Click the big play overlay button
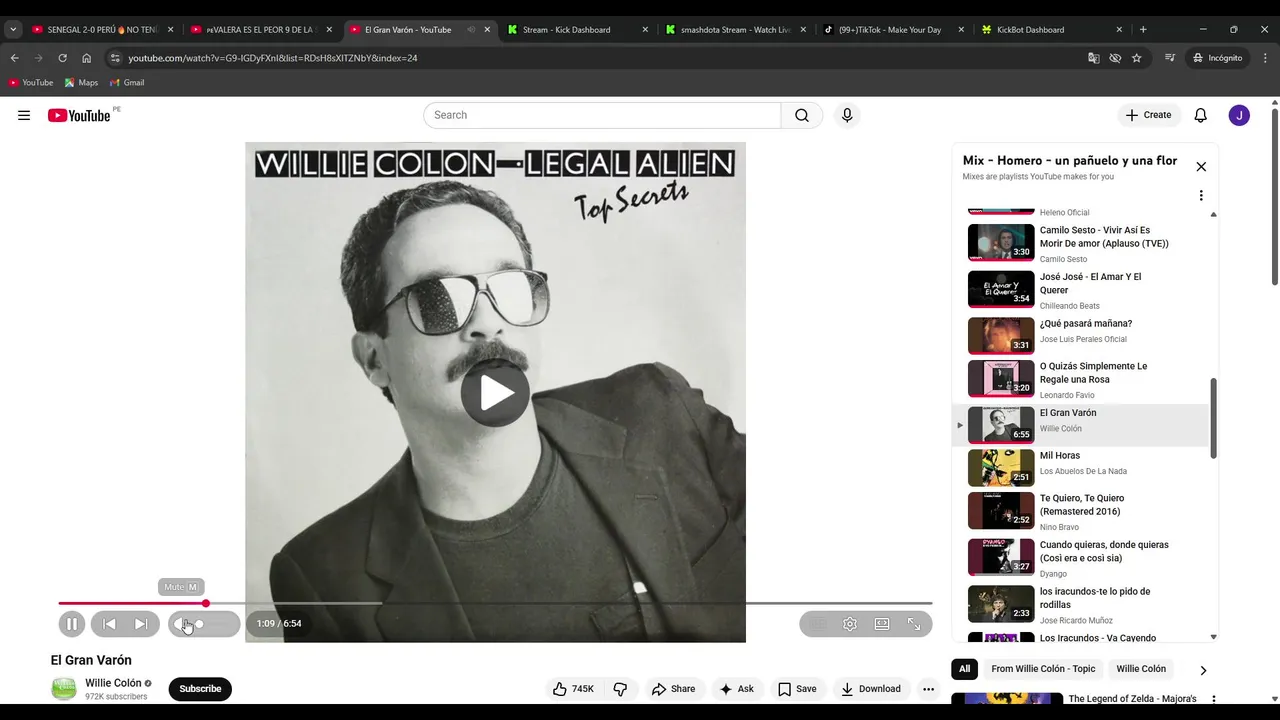 coord(495,392)
